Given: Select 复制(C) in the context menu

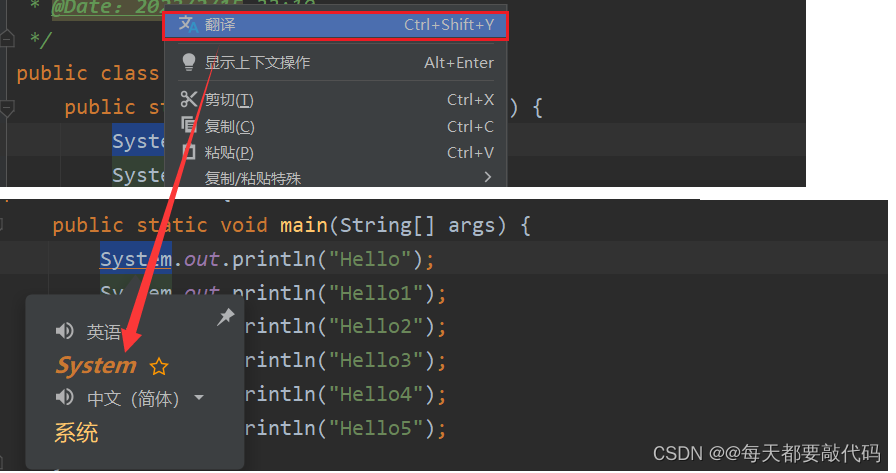Looking at the screenshot, I should tap(335, 126).
